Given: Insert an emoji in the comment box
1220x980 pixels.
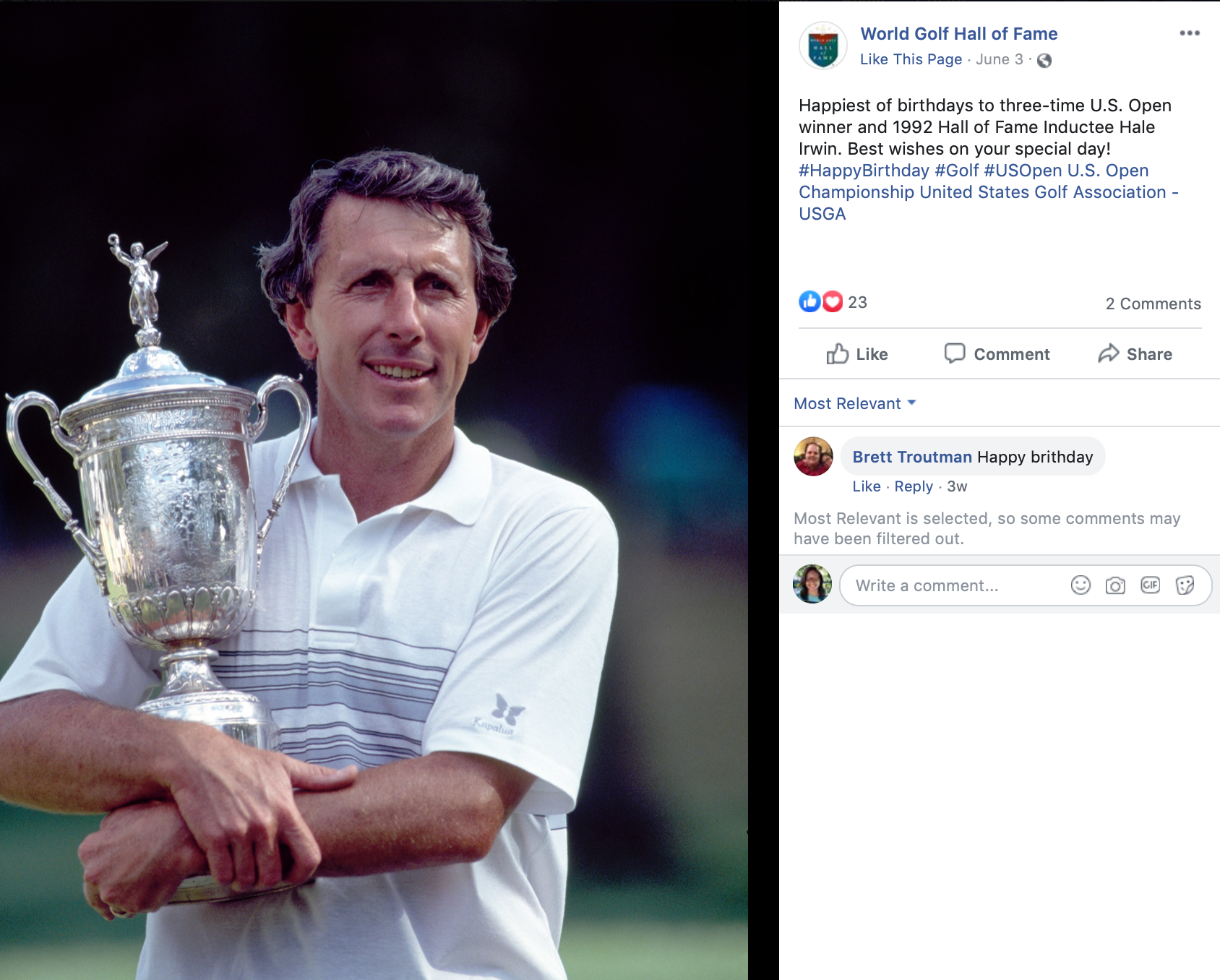Looking at the screenshot, I should point(1081,585).
